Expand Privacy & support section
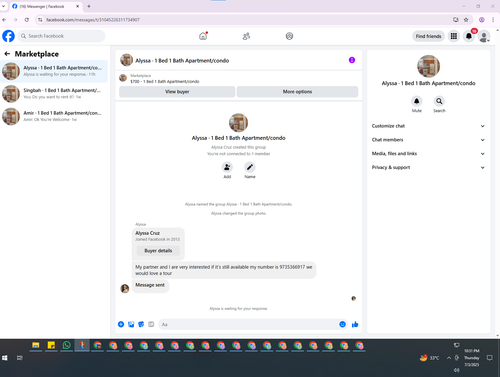Viewport: 500px width, 377px height. click(428, 167)
